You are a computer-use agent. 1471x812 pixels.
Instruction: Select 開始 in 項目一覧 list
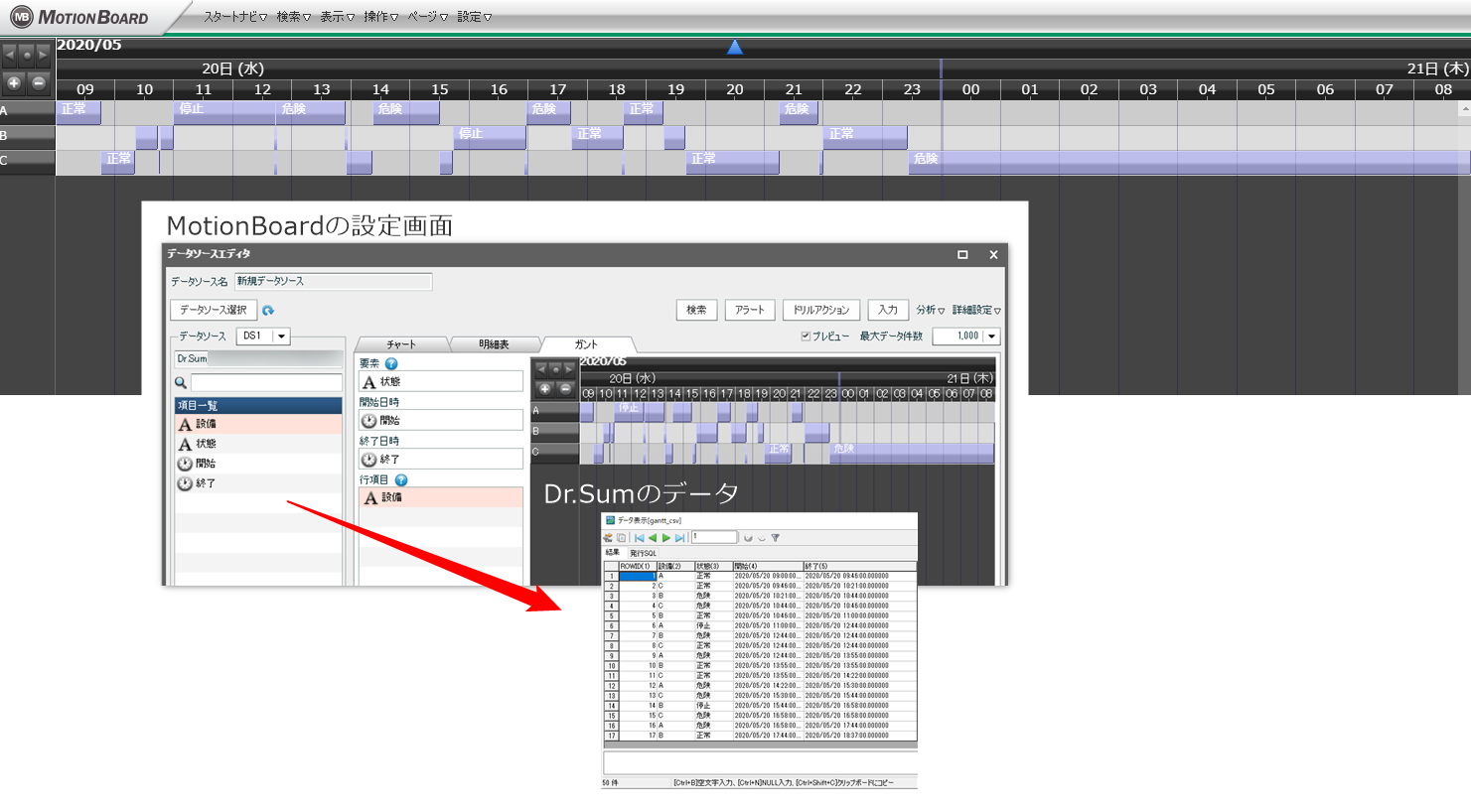[258, 464]
